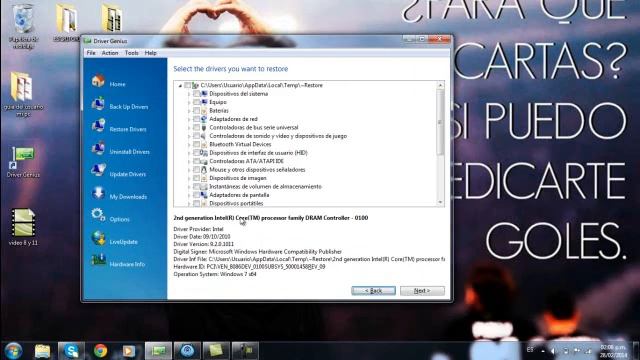Open the Tools menu
This screenshot has width=640, height=360.
(x=131, y=53)
